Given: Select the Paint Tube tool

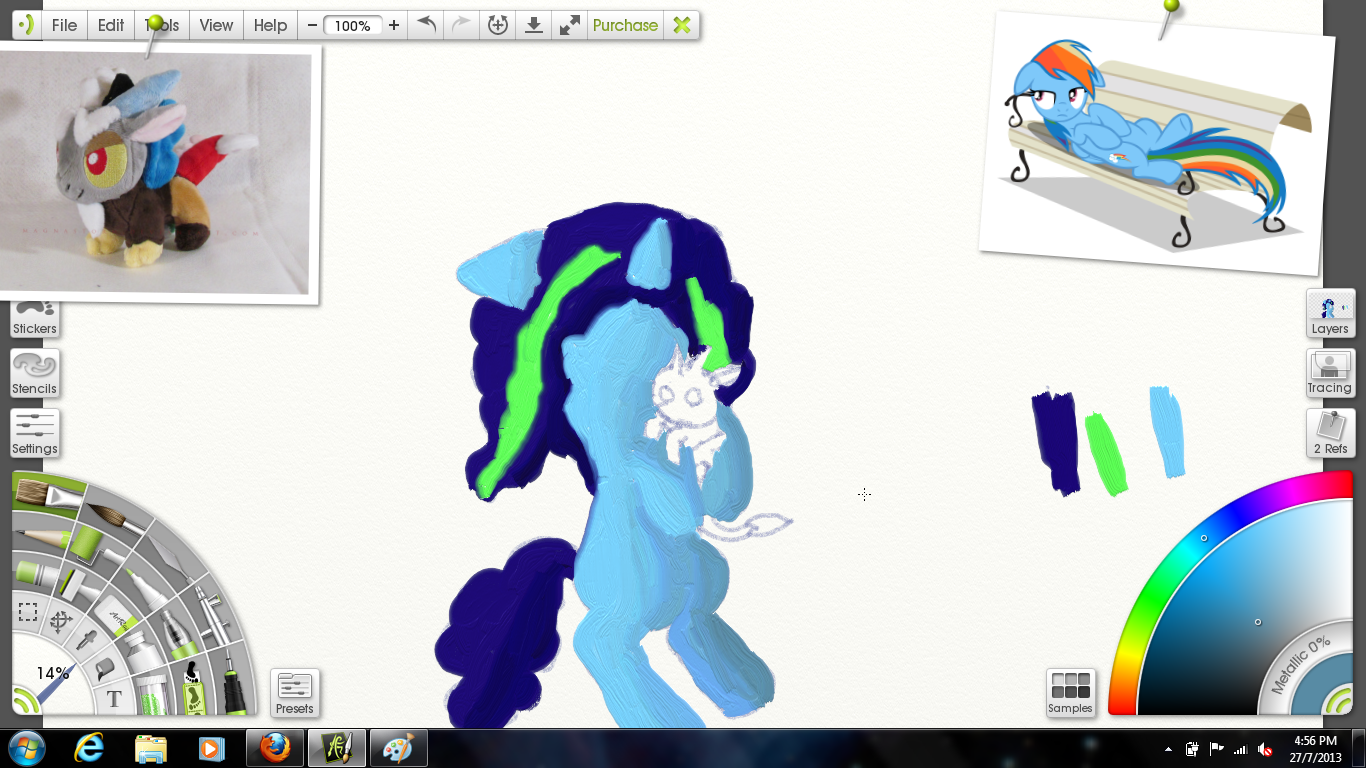Looking at the screenshot, I should point(142,650).
